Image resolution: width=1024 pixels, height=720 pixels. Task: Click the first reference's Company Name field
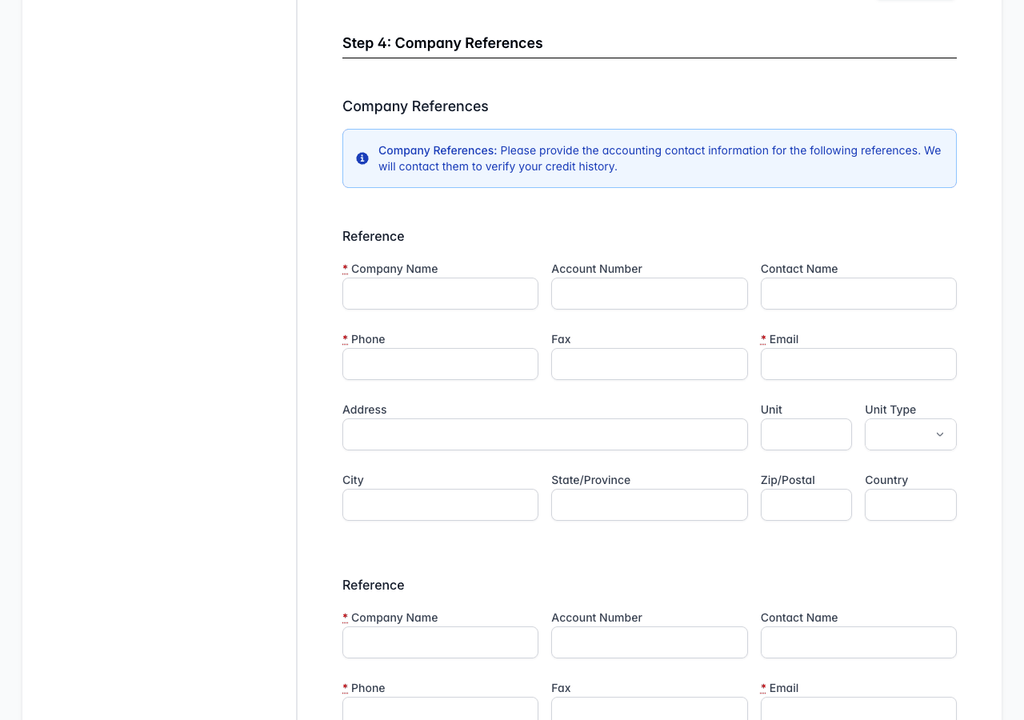(x=440, y=293)
